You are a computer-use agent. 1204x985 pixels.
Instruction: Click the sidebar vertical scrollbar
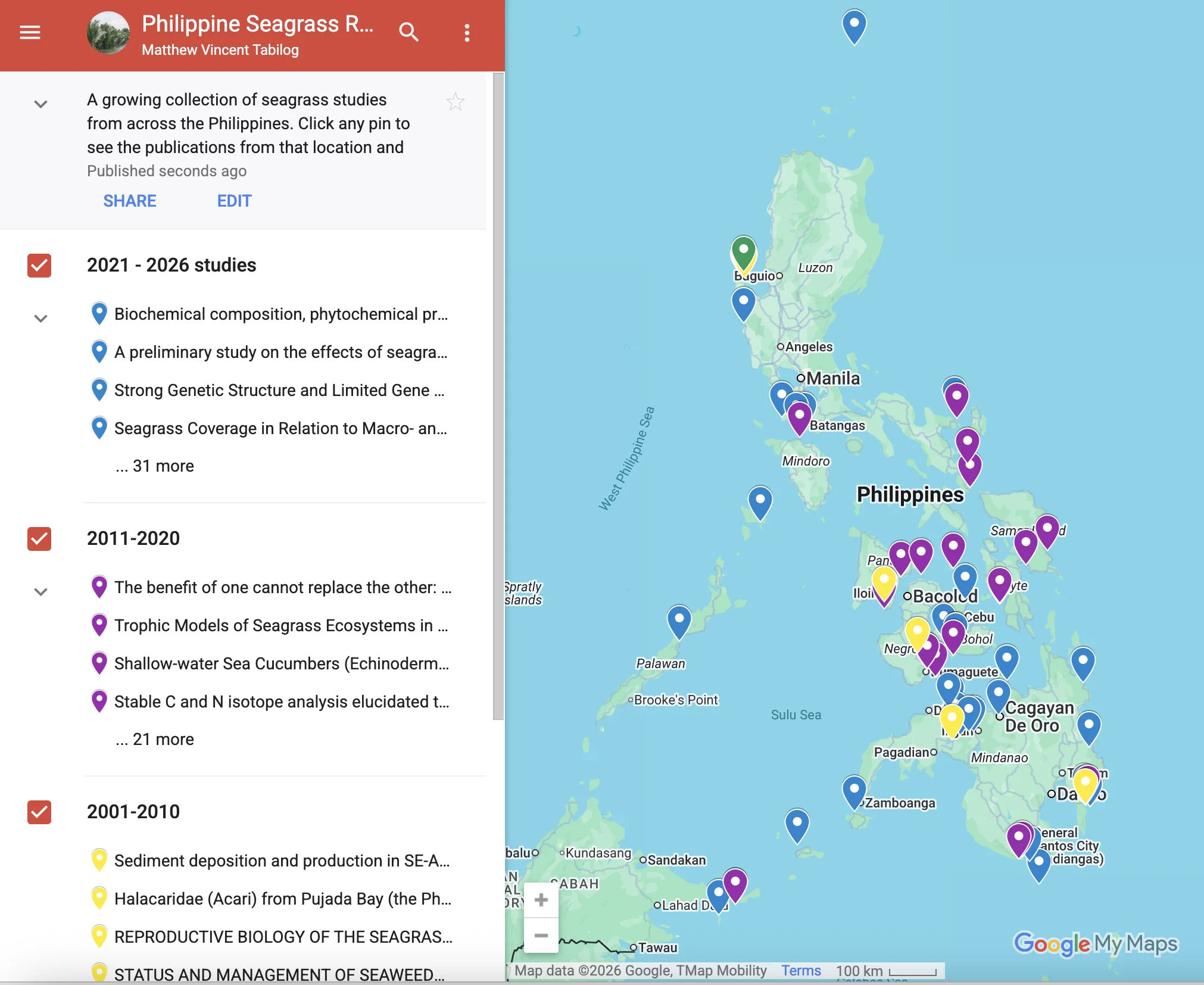click(498, 396)
